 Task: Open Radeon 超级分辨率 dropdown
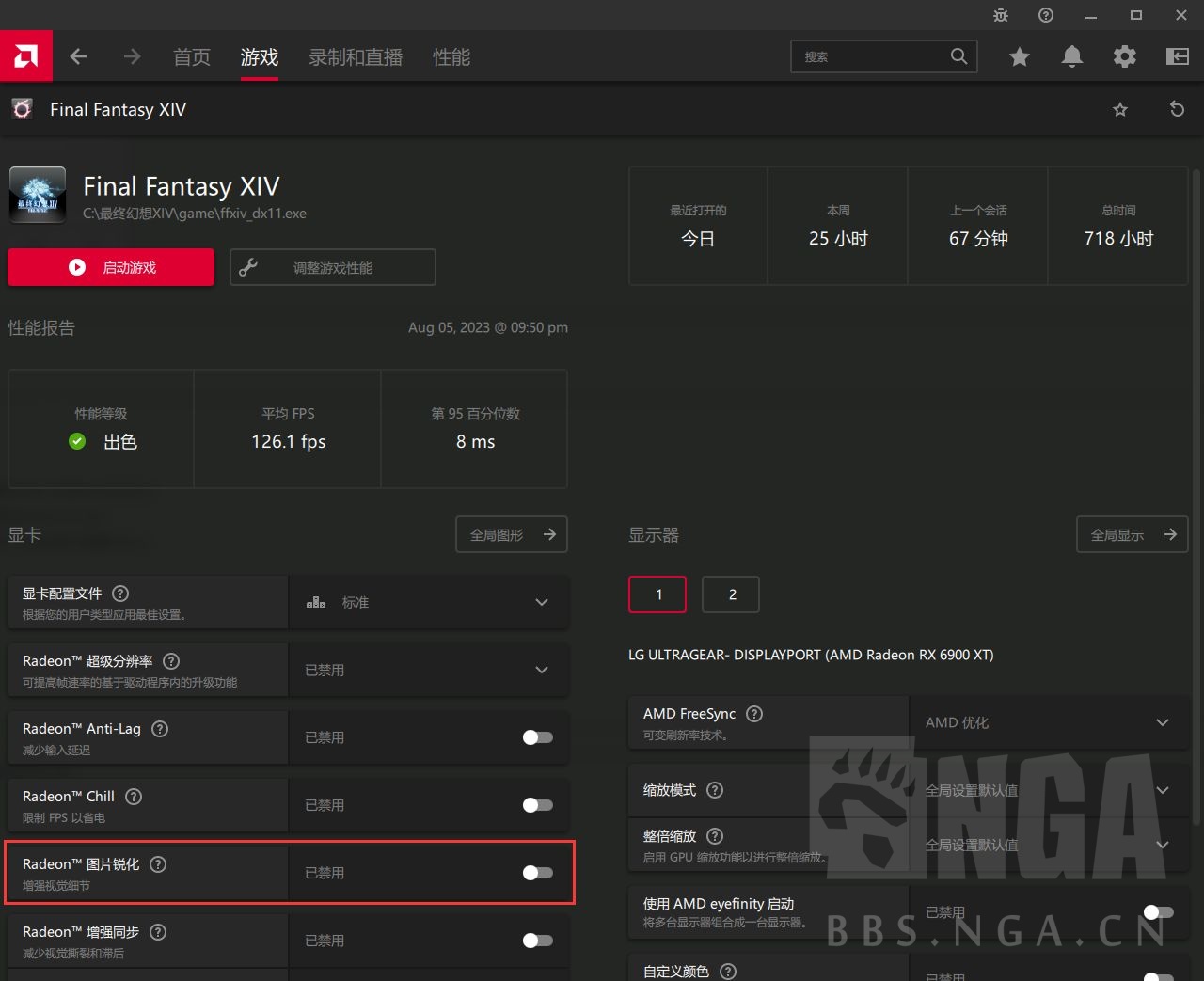[429, 670]
